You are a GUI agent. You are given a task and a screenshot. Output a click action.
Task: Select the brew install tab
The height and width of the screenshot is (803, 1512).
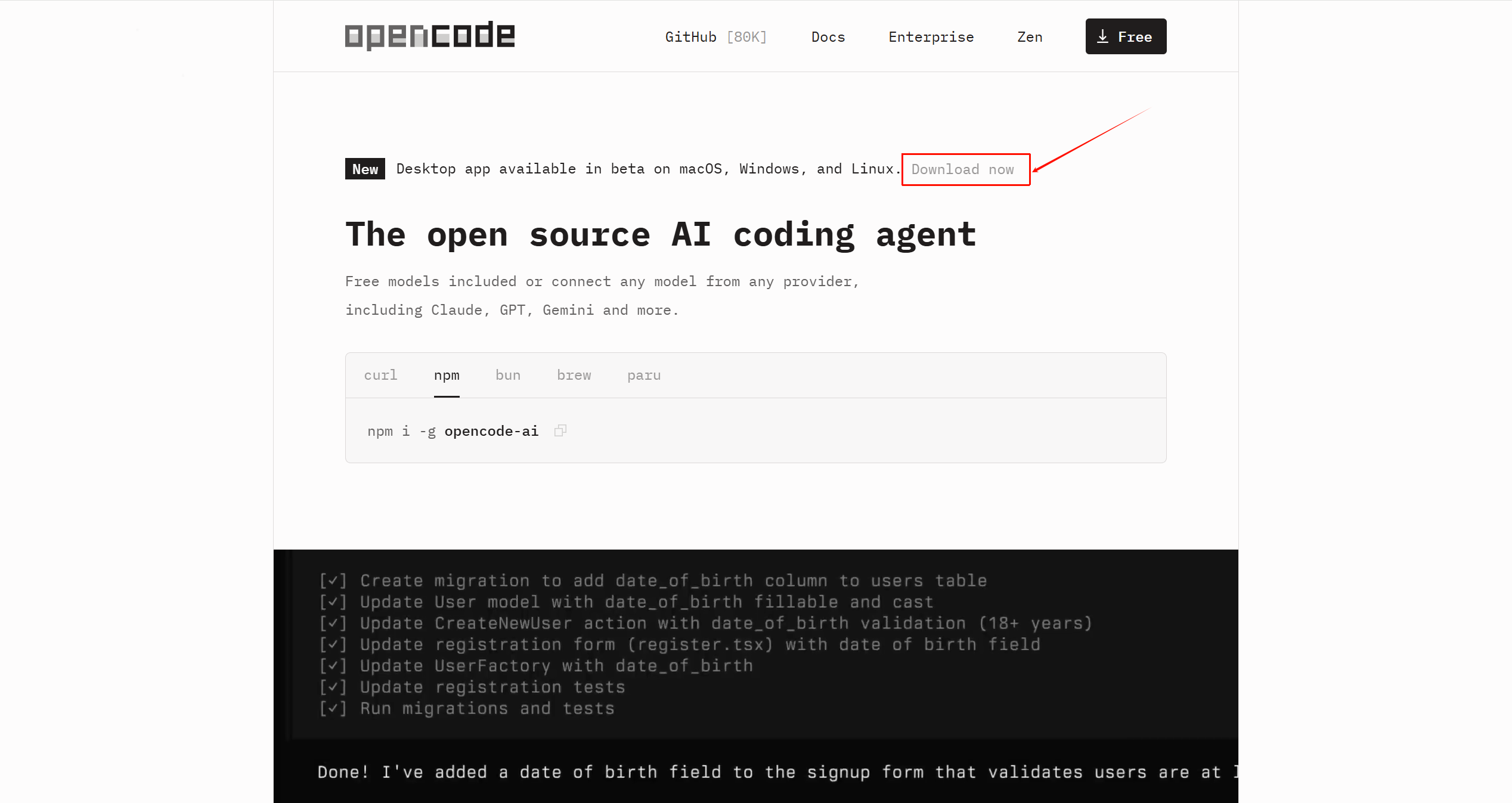click(x=574, y=376)
